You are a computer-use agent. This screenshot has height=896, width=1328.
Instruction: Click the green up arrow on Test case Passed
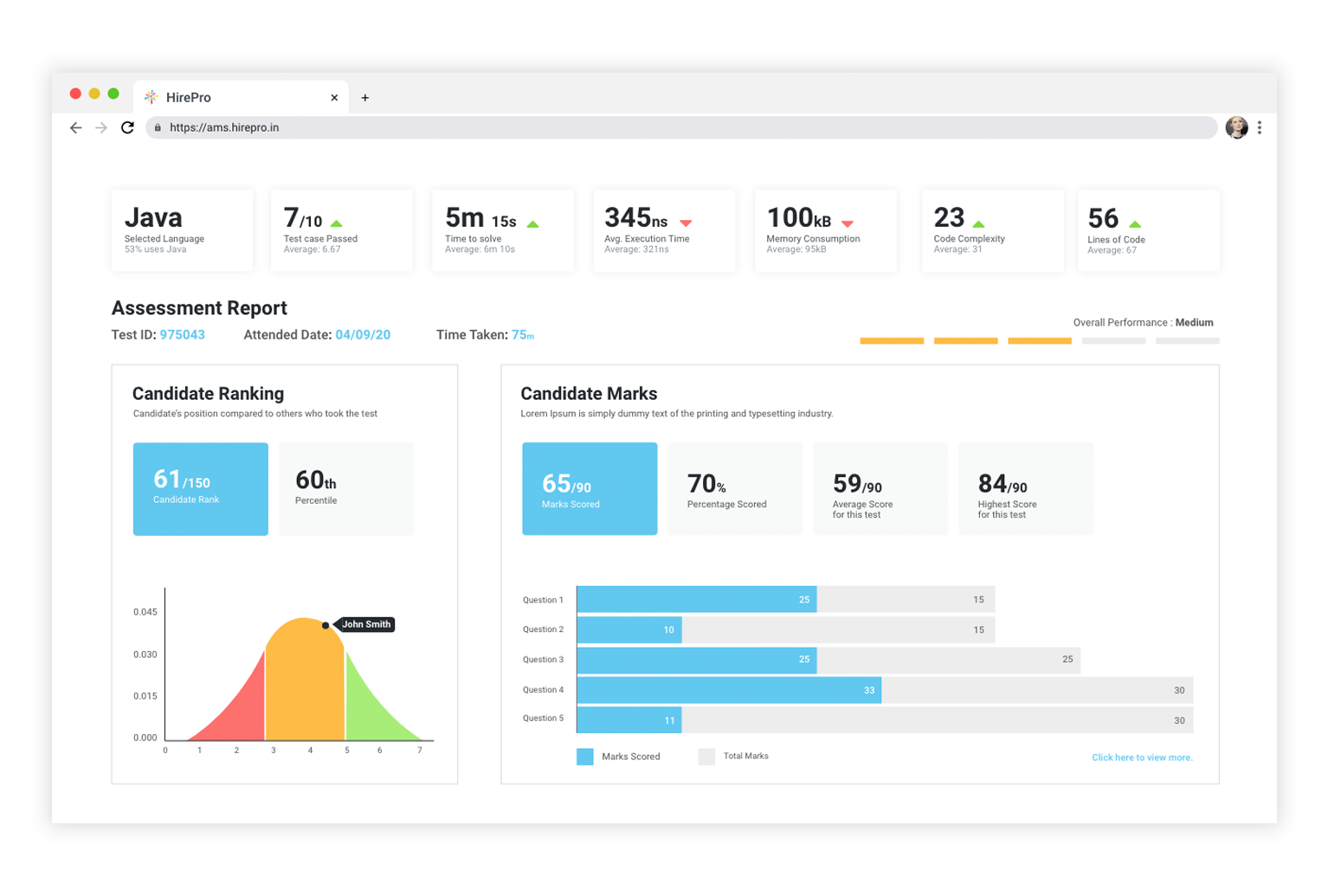point(336,221)
